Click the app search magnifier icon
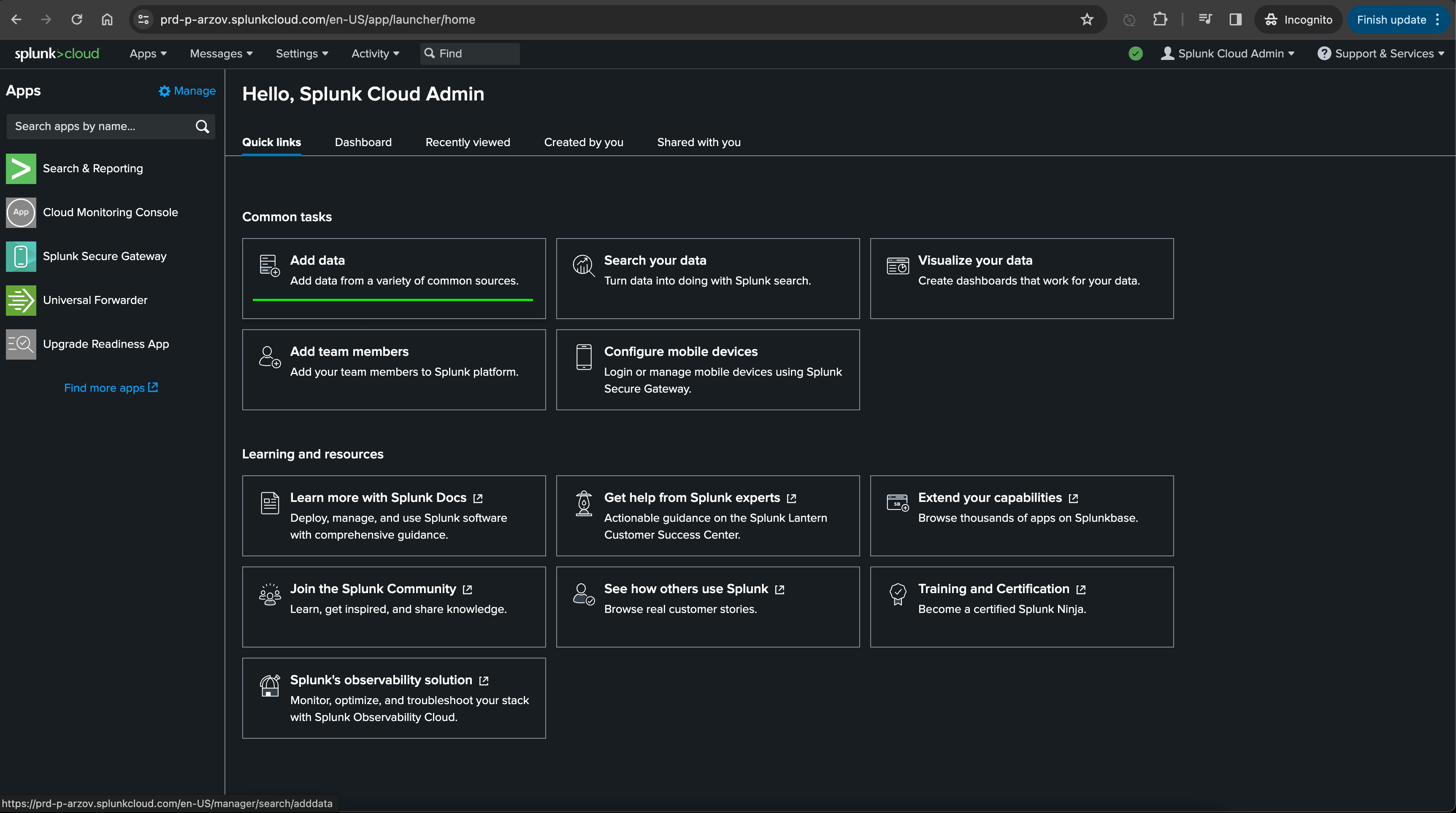The width and height of the screenshot is (1456, 813). coord(202,127)
